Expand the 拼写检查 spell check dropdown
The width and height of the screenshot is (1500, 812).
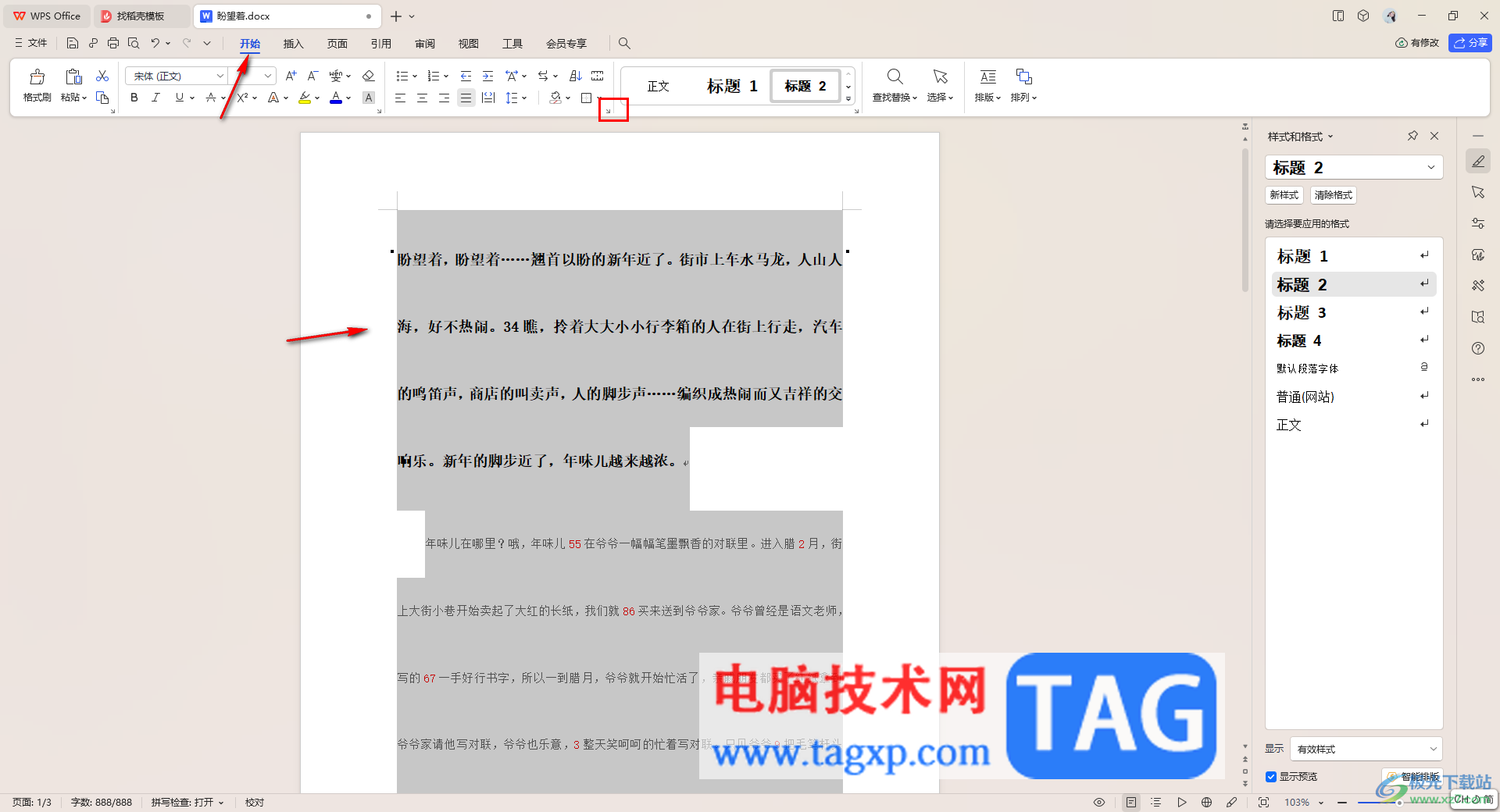point(221,803)
